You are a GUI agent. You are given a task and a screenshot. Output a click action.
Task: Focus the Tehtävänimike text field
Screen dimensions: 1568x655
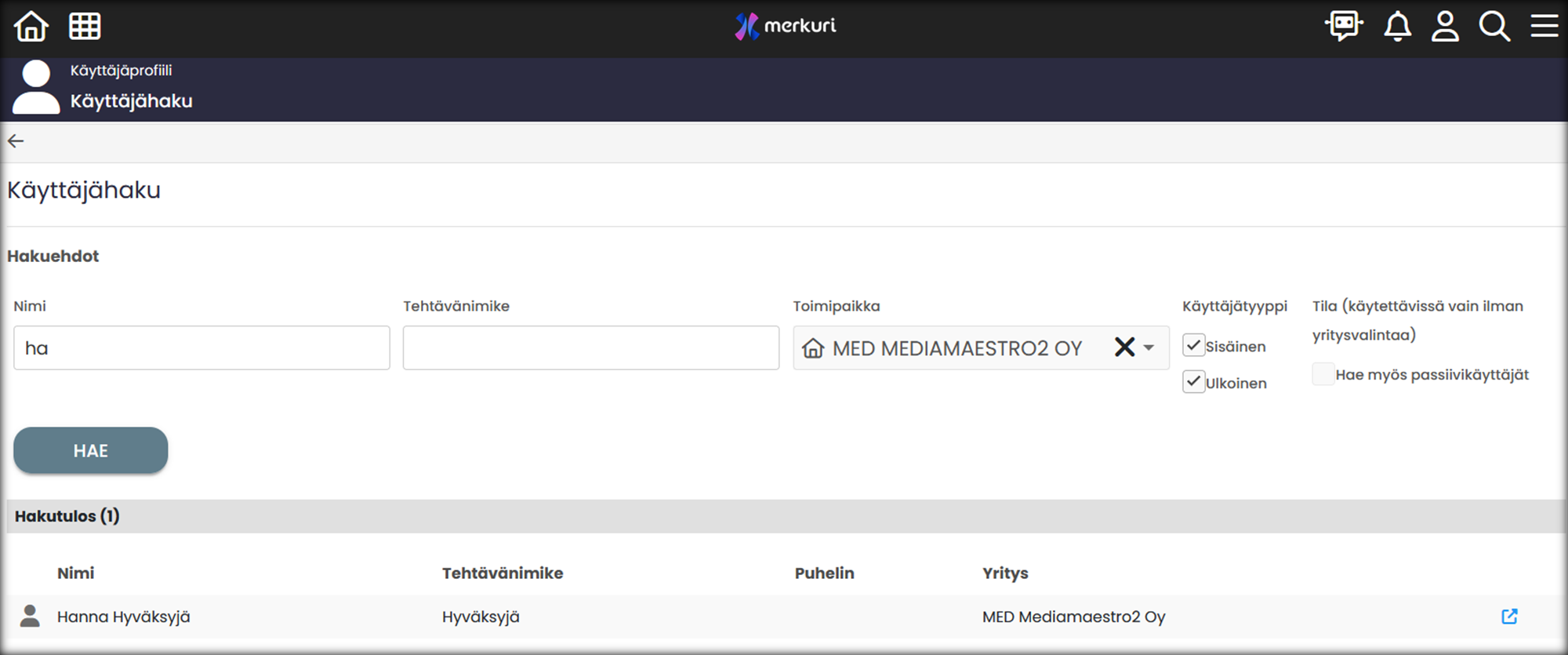point(590,348)
